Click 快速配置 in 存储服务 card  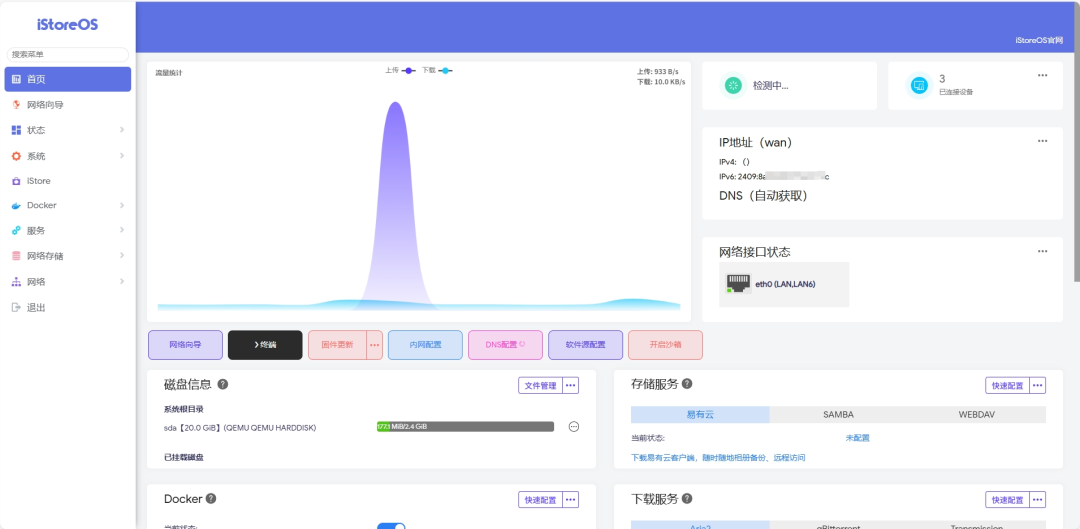pos(1008,386)
